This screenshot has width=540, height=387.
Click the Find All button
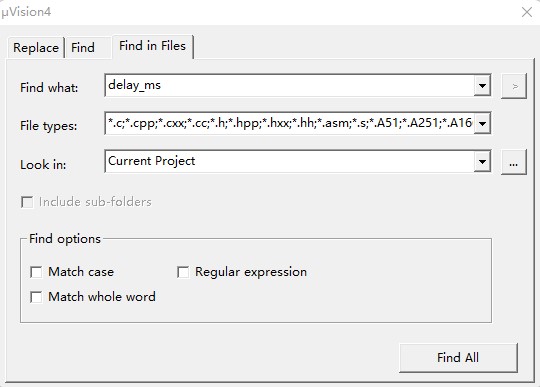pos(458,358)
